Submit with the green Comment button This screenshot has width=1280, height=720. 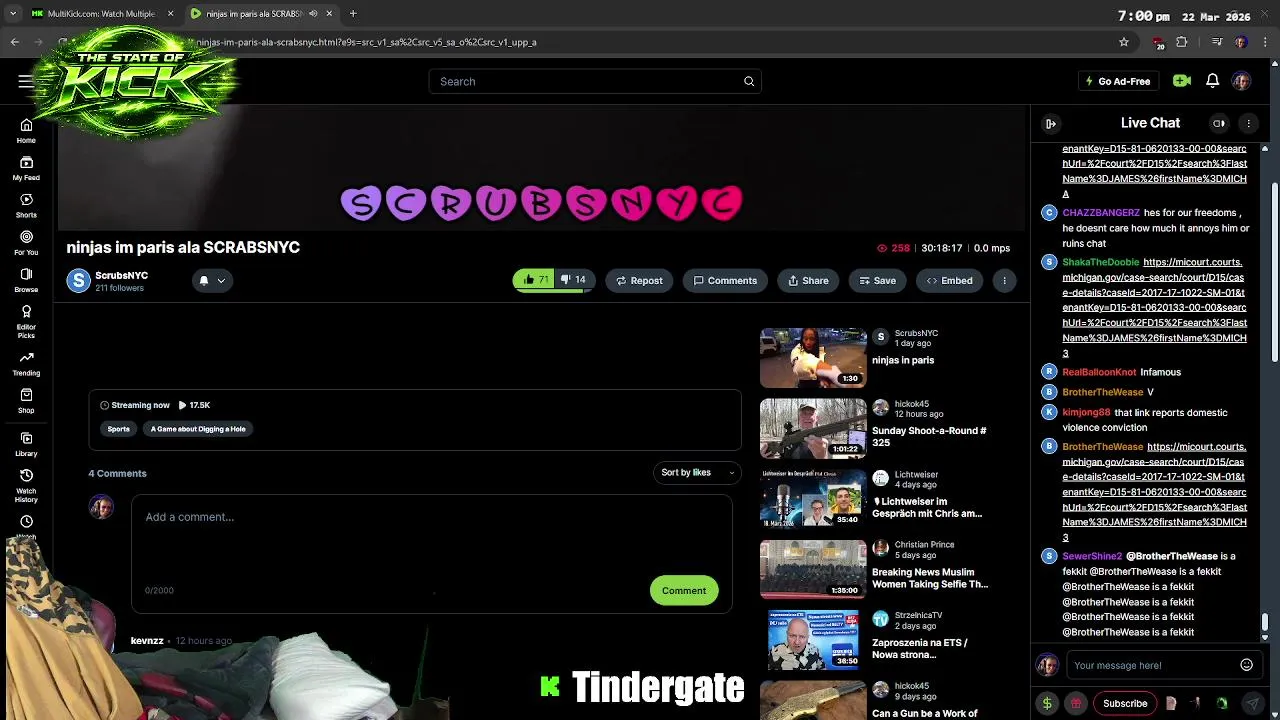pyautogui.click(x=684, y=590)
